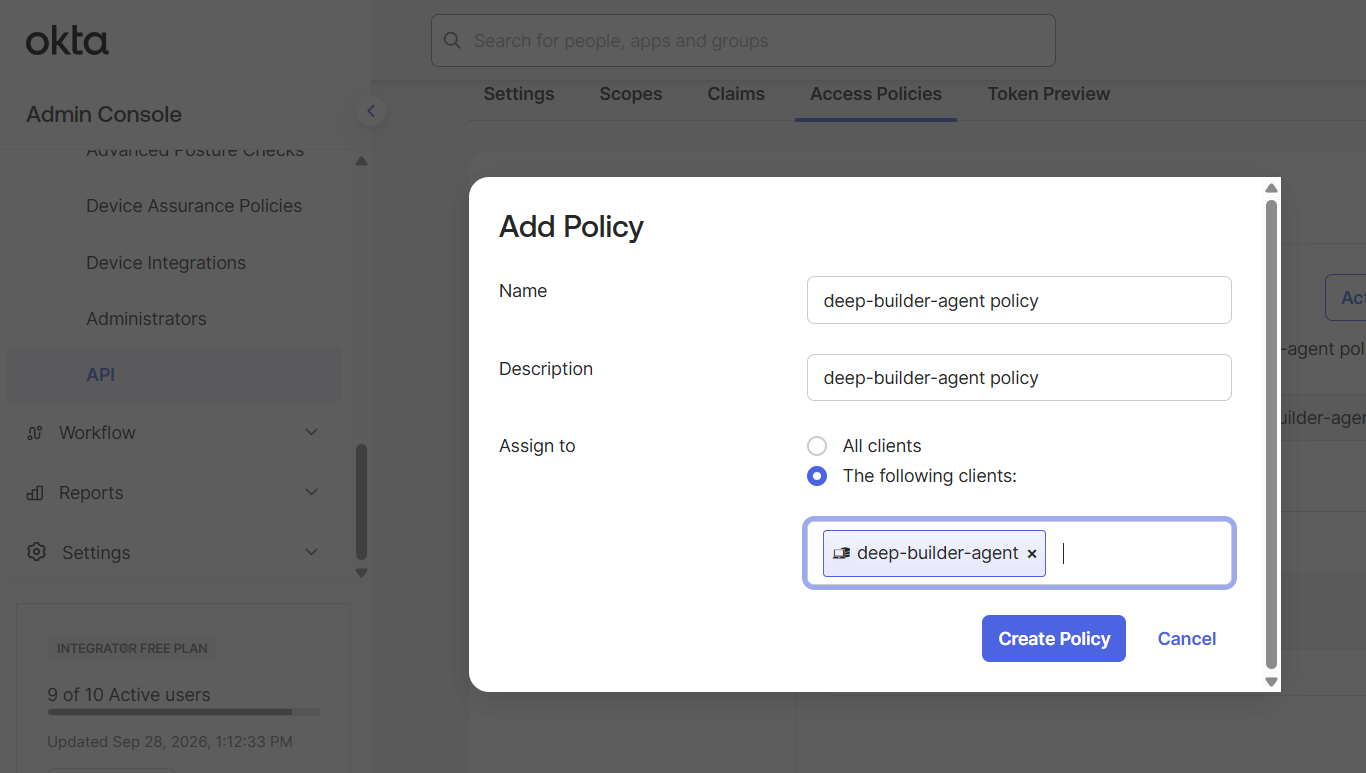Open the Access Policies tab

(x=876, y=94)
